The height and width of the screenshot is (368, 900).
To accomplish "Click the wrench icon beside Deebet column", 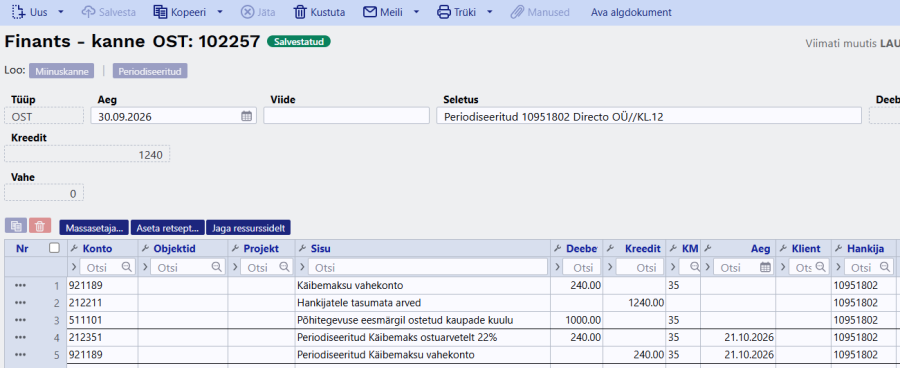I will click(x=557, y=249).
